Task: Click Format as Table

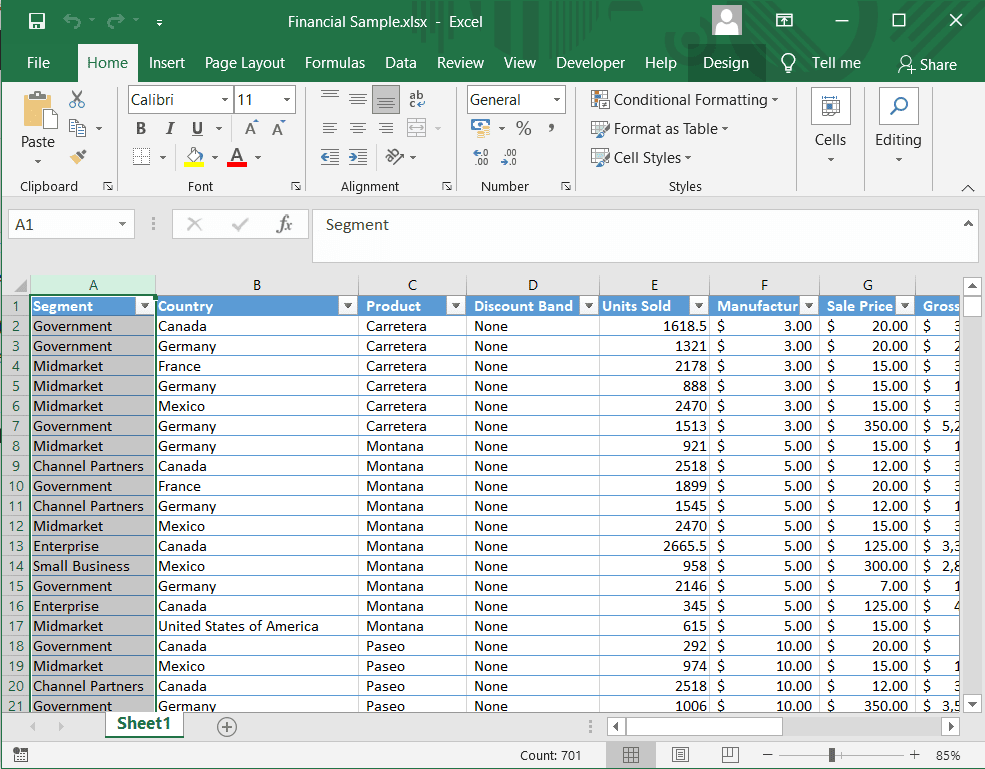Action: (660, 129)
